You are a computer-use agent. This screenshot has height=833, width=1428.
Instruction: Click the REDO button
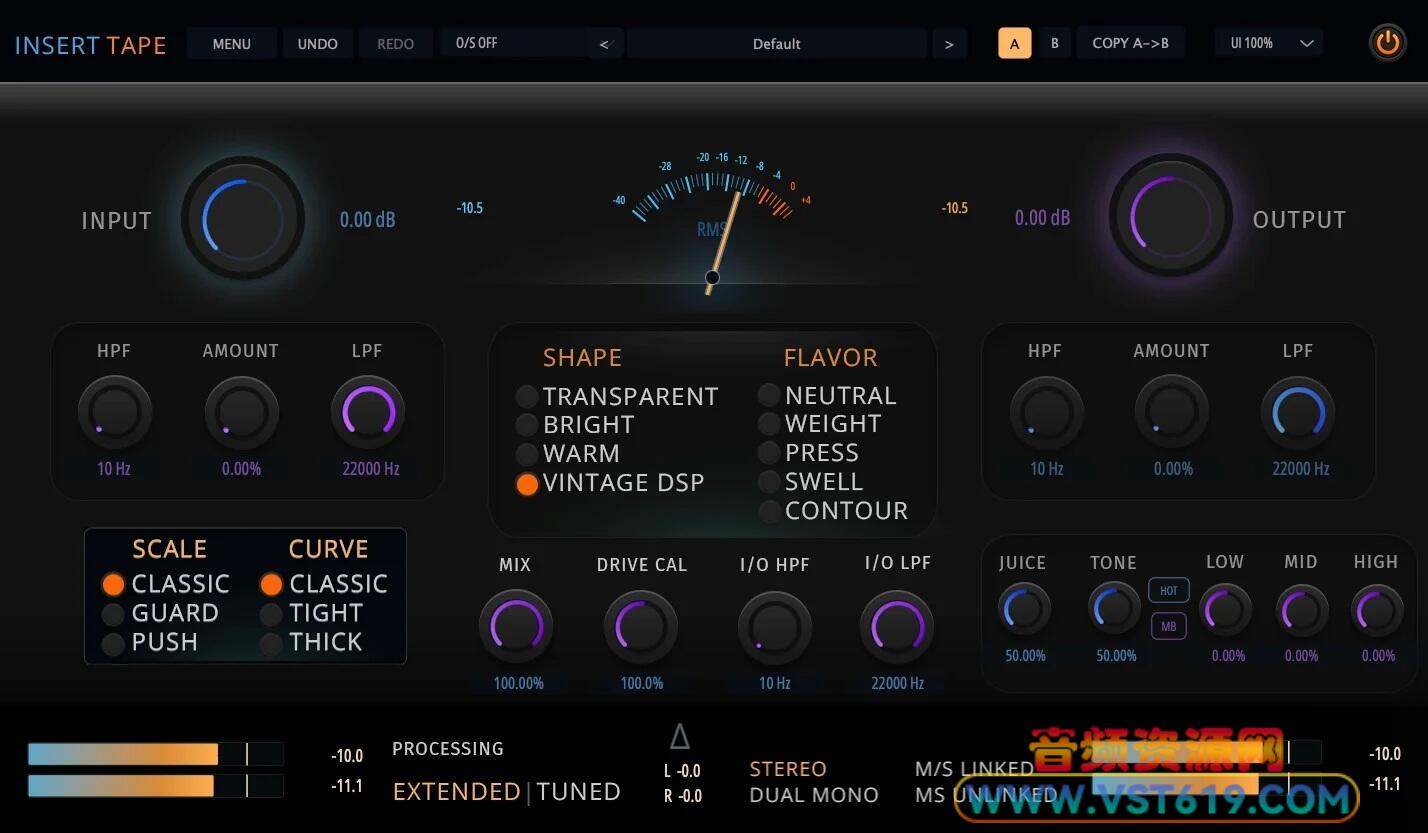396,44
